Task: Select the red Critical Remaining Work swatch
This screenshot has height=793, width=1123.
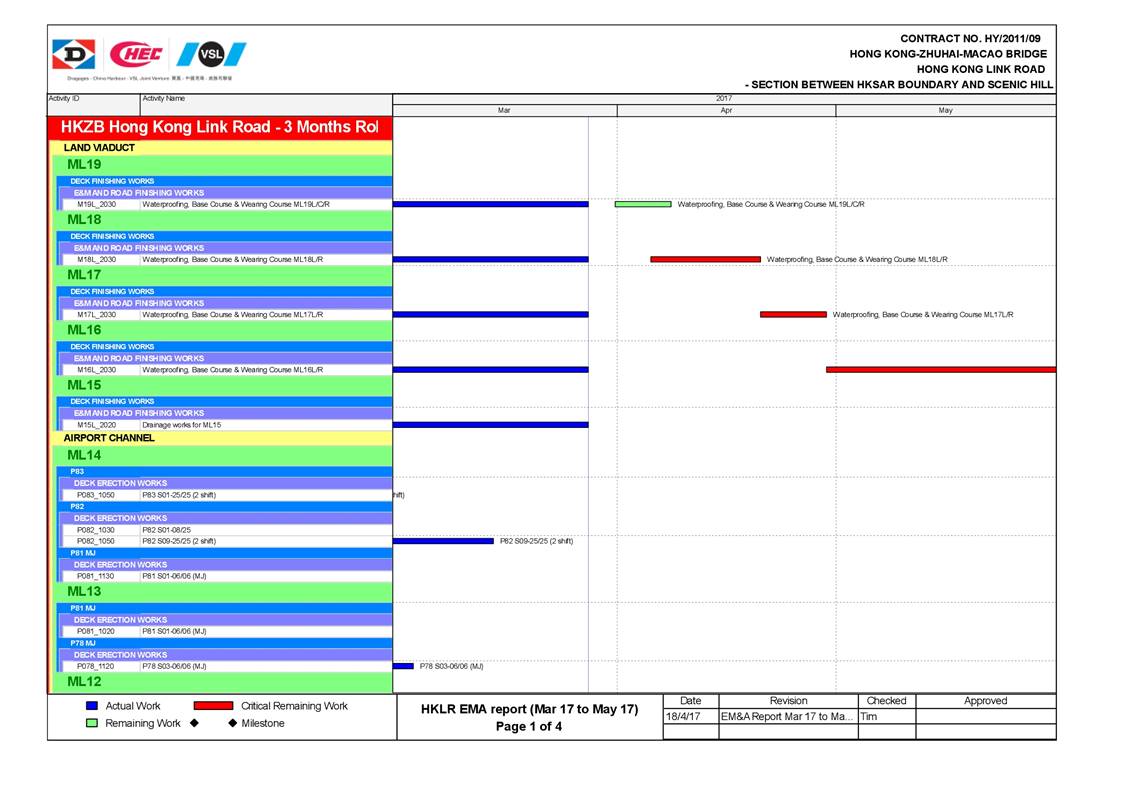Action: pyautogui.click(x=213, y=706)
